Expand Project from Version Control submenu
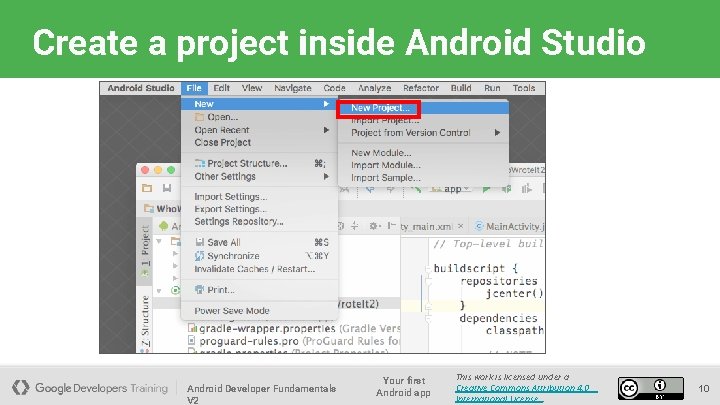 [423, 133]
